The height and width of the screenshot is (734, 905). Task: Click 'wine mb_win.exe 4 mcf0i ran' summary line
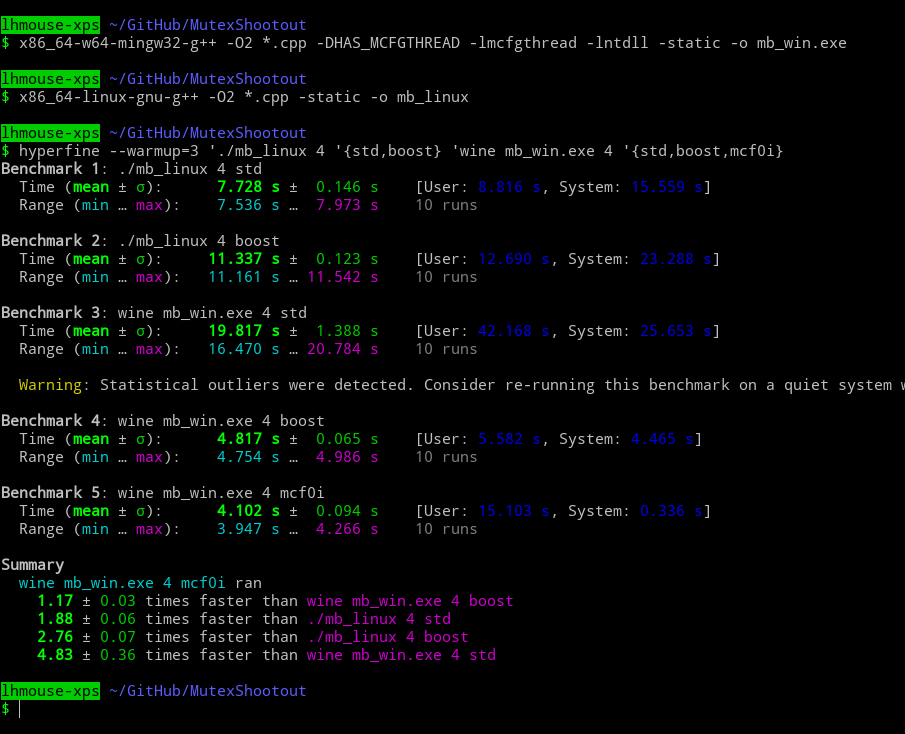pos(140,583)
